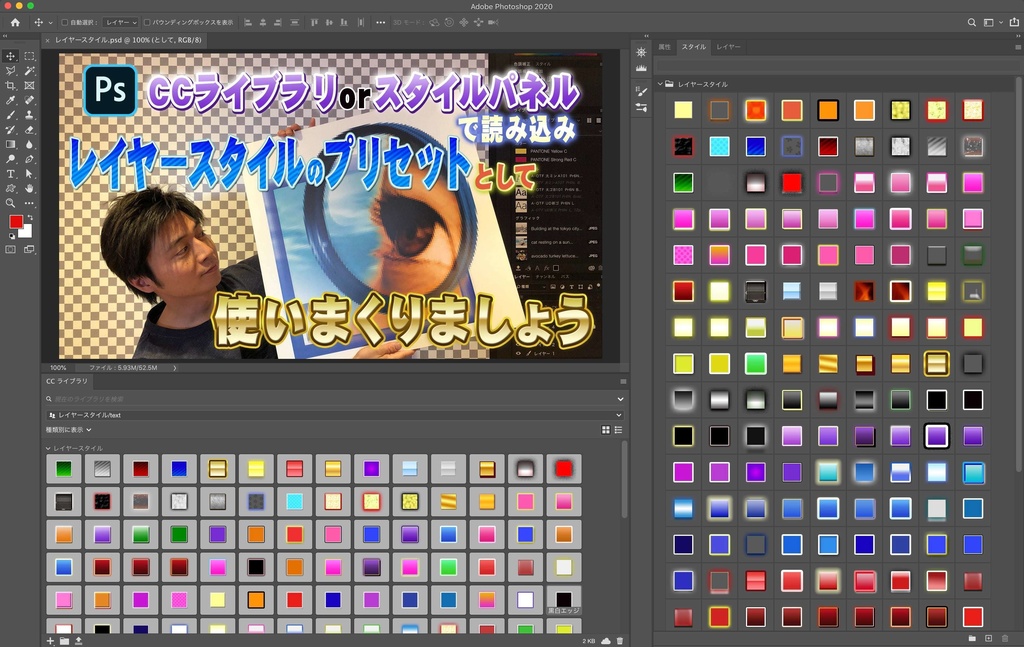
Task: Select the Type tool
Action: (x=11, y=174)
